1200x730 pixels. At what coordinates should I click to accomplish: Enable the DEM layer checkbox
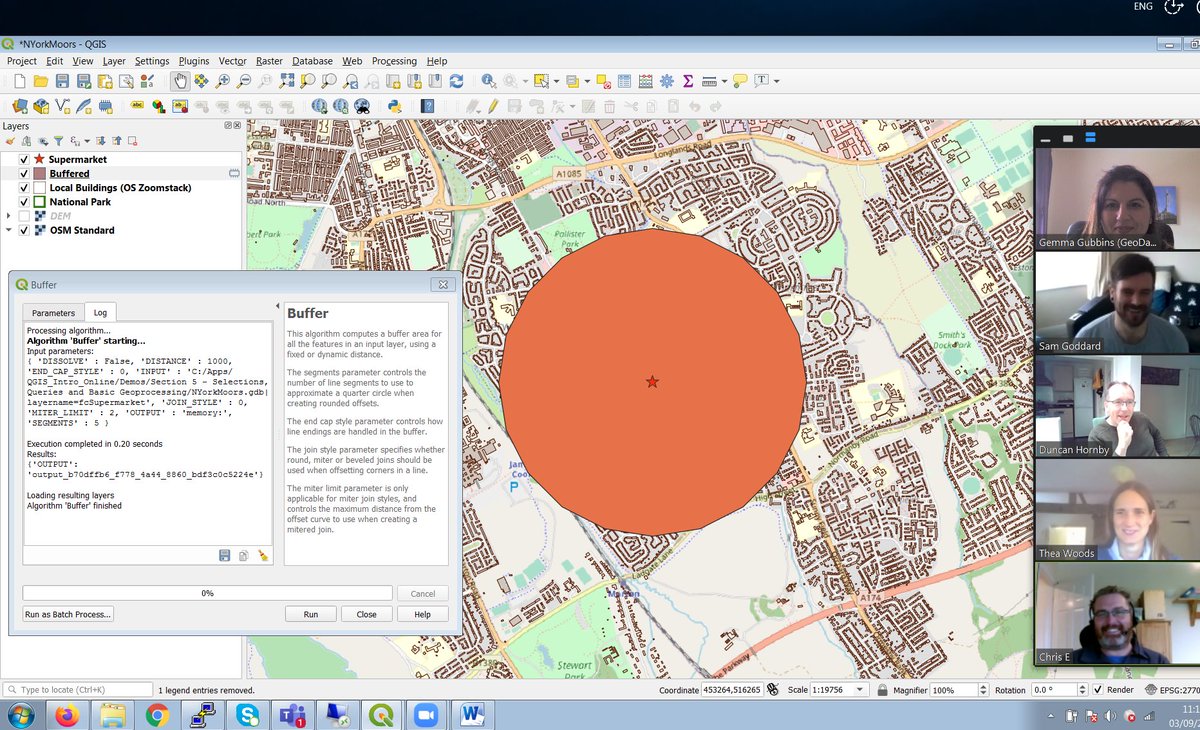pyautogui.click(x=24, y=216)
